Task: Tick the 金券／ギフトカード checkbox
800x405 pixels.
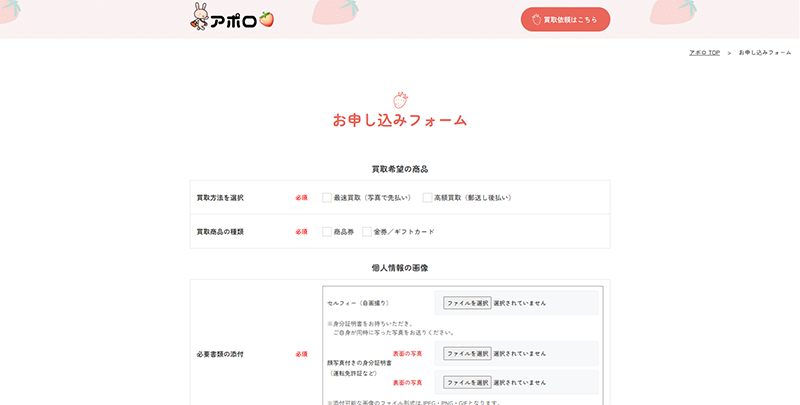Action: click(367, 231)
